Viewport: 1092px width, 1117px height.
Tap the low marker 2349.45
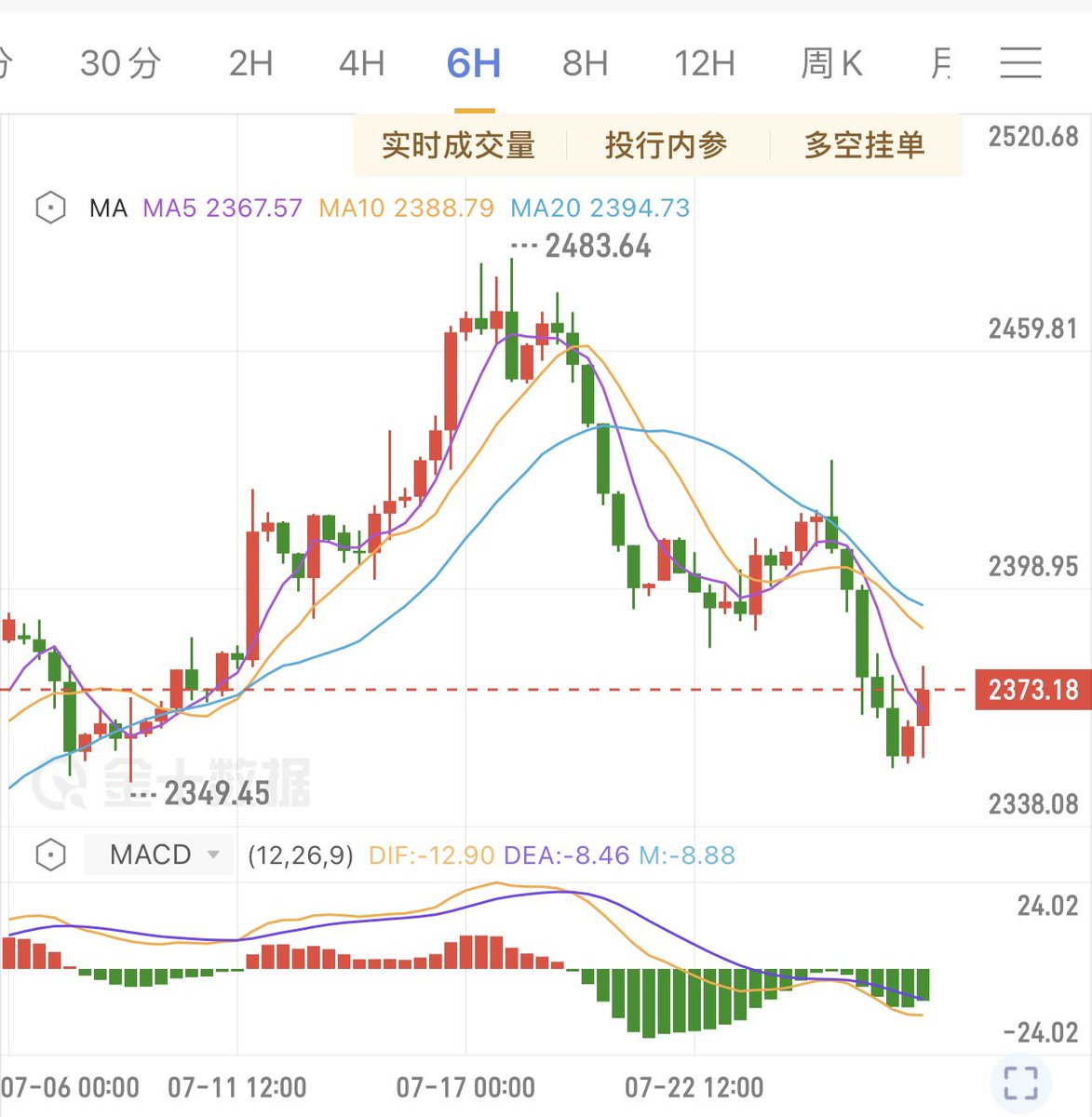click(217, 793)
